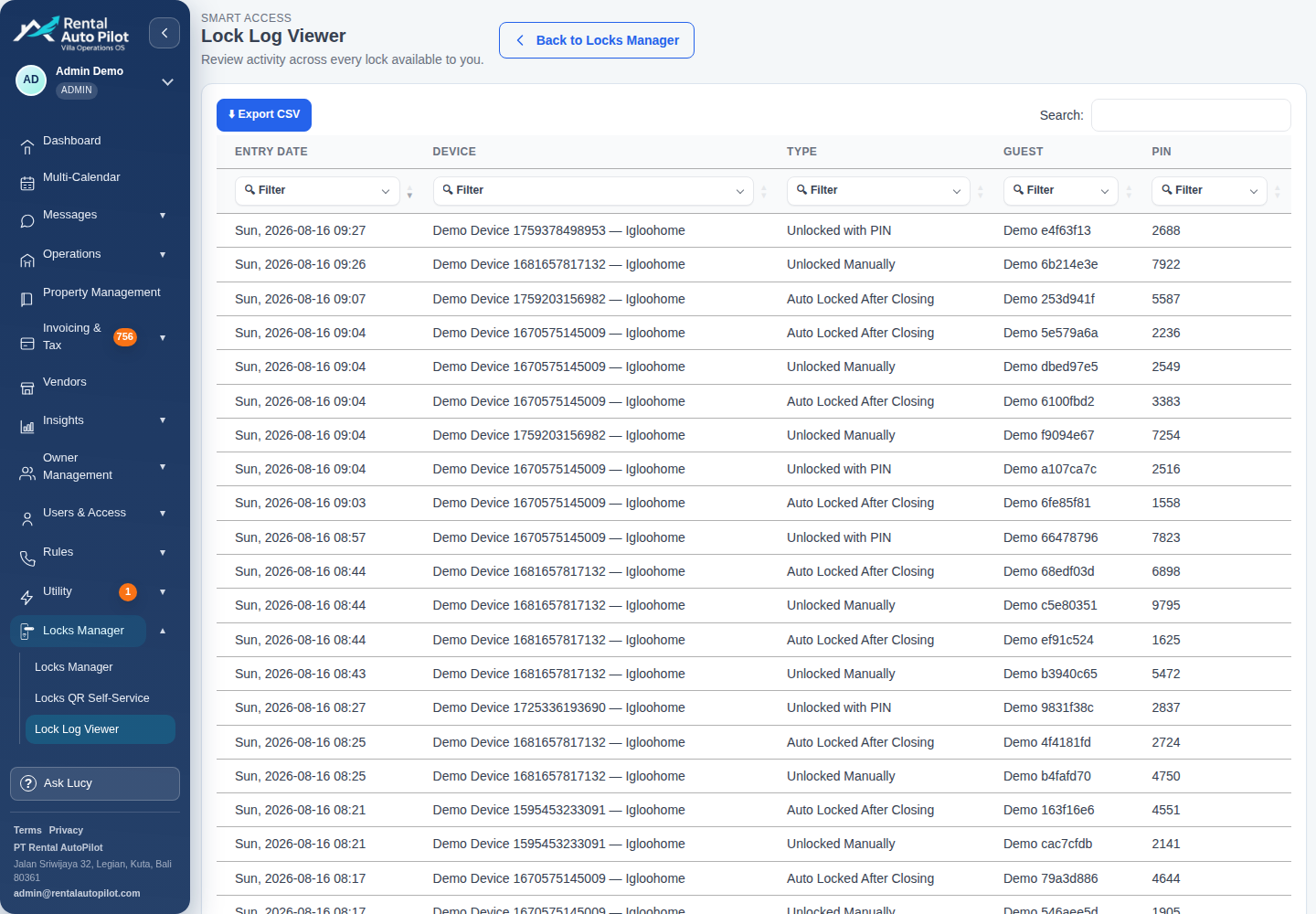Click guest cell Demo e4f63f13
The height and width of the screenshot is (914, 1316).
tap(1047, 230)
